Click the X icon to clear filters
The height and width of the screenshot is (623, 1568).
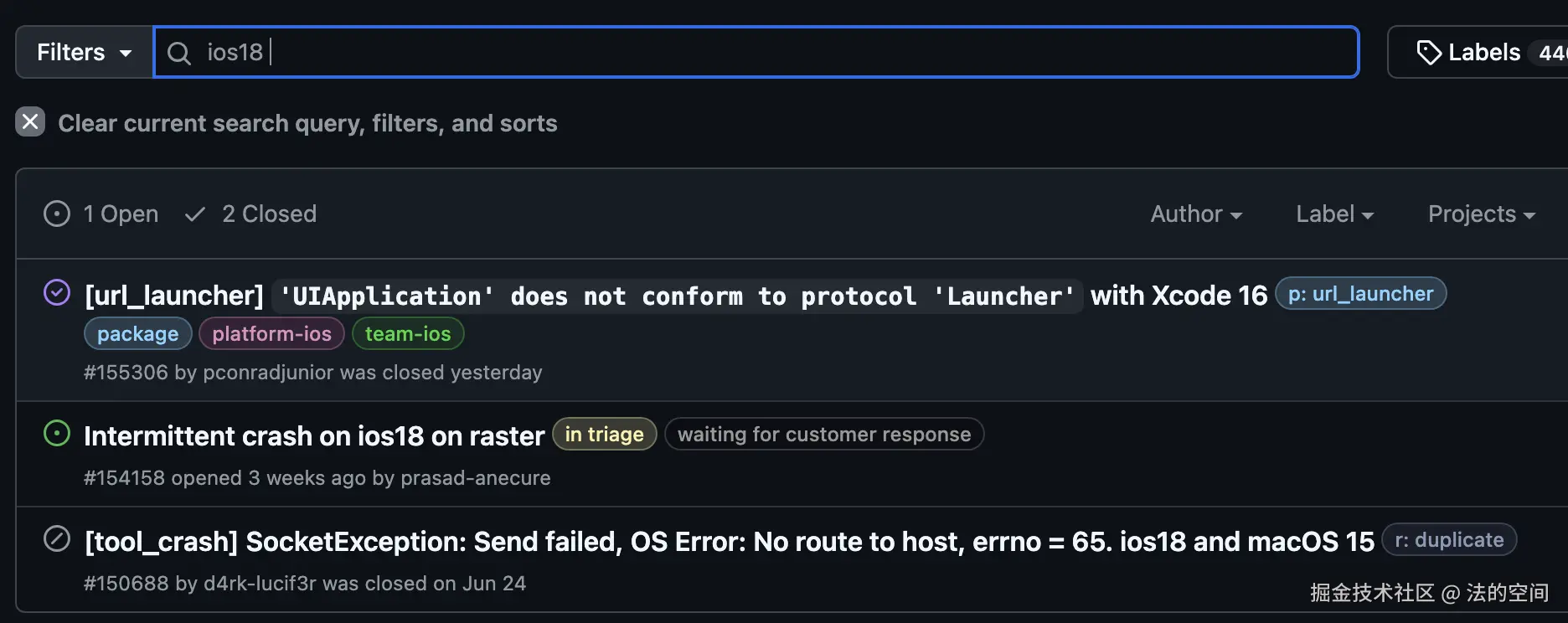(x=30, y=122)
